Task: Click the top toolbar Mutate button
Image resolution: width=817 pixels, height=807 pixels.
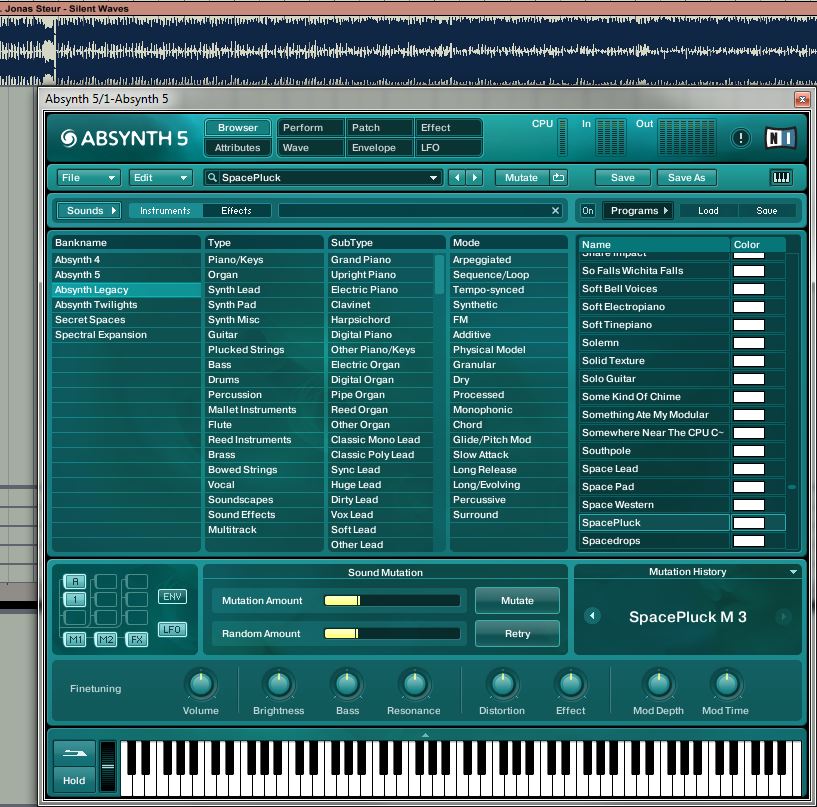Action: coord(521,178)
